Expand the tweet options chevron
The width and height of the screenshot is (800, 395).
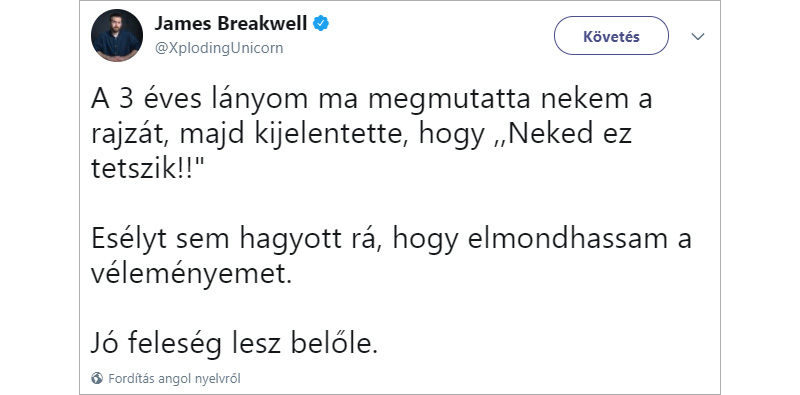coord(697,36)
